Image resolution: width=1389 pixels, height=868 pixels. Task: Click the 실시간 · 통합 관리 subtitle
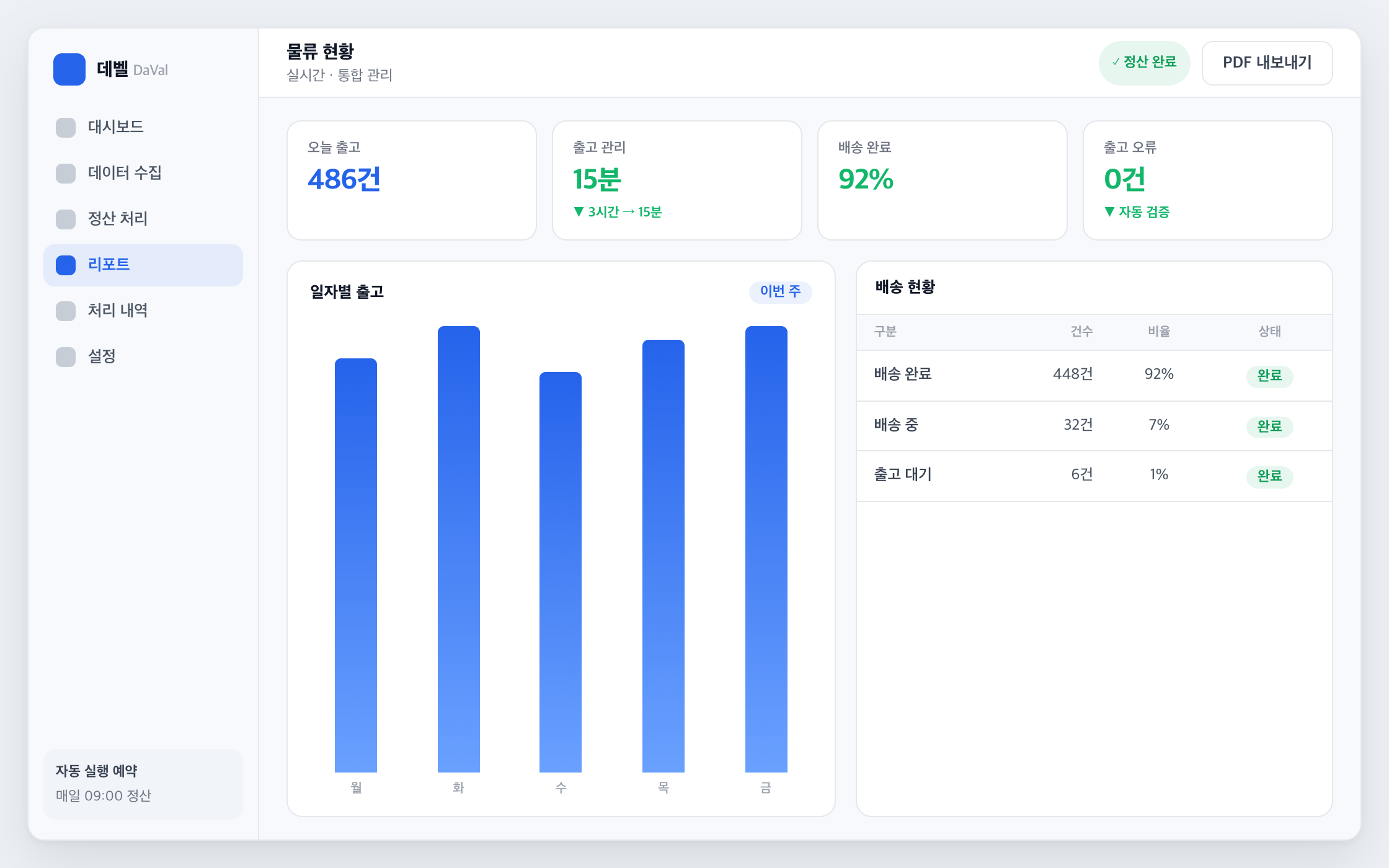[339, 76]
